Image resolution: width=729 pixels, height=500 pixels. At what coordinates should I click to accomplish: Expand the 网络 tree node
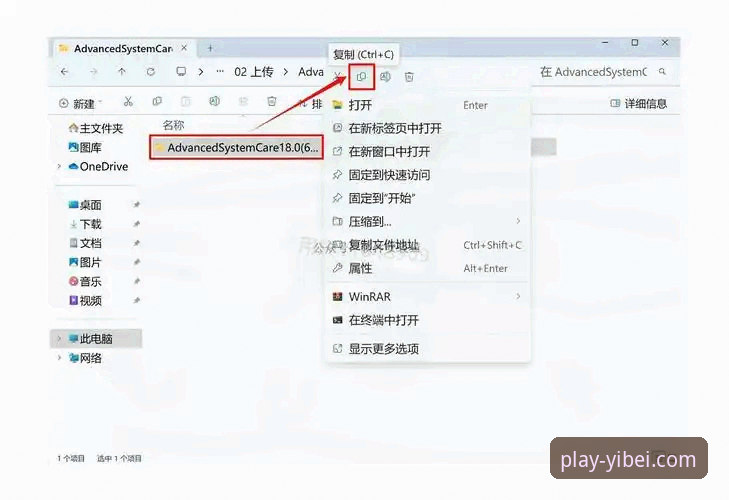(59, 358)
